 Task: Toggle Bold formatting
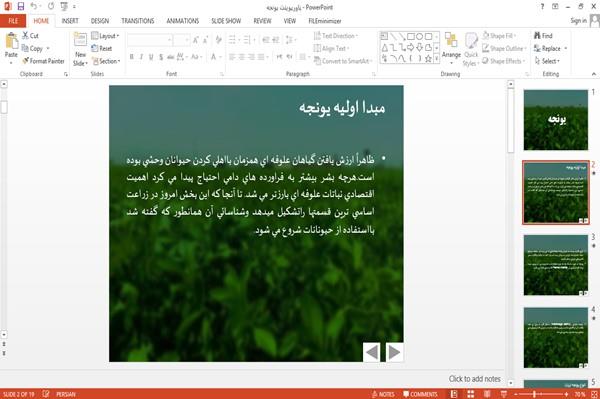[x=132, y=57]
